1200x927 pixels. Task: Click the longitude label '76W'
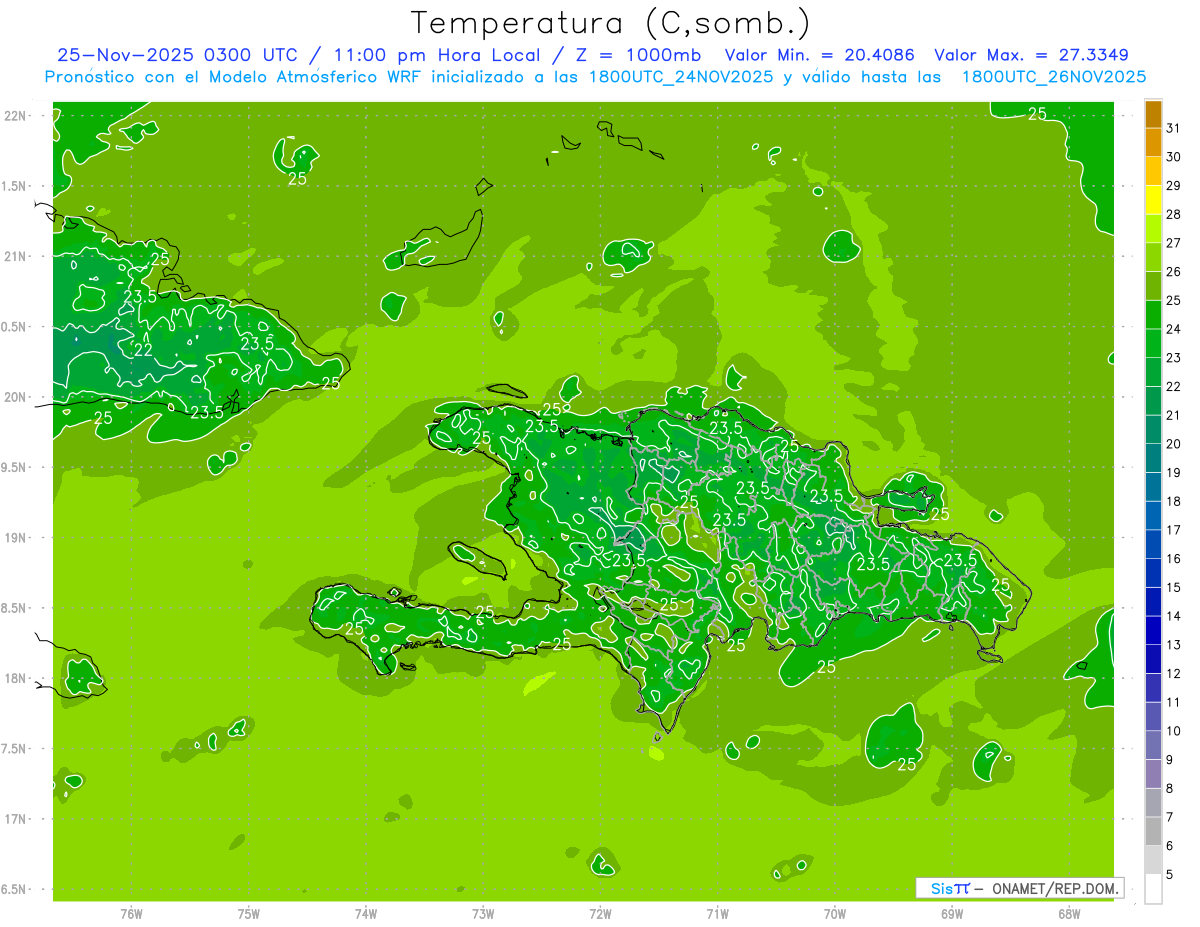click(x=131, y=914)
